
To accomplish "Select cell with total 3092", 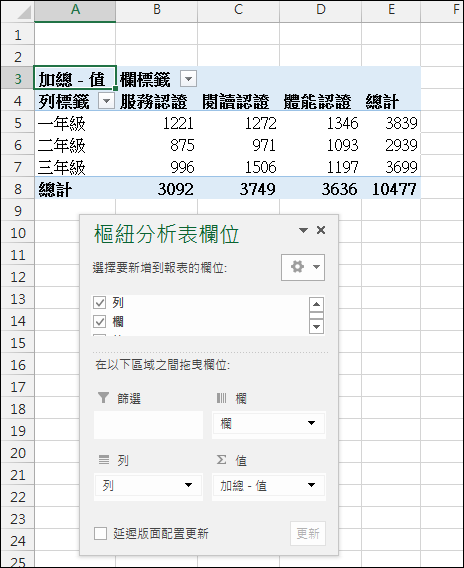I will pyautogui.click(x=156, y=188).
